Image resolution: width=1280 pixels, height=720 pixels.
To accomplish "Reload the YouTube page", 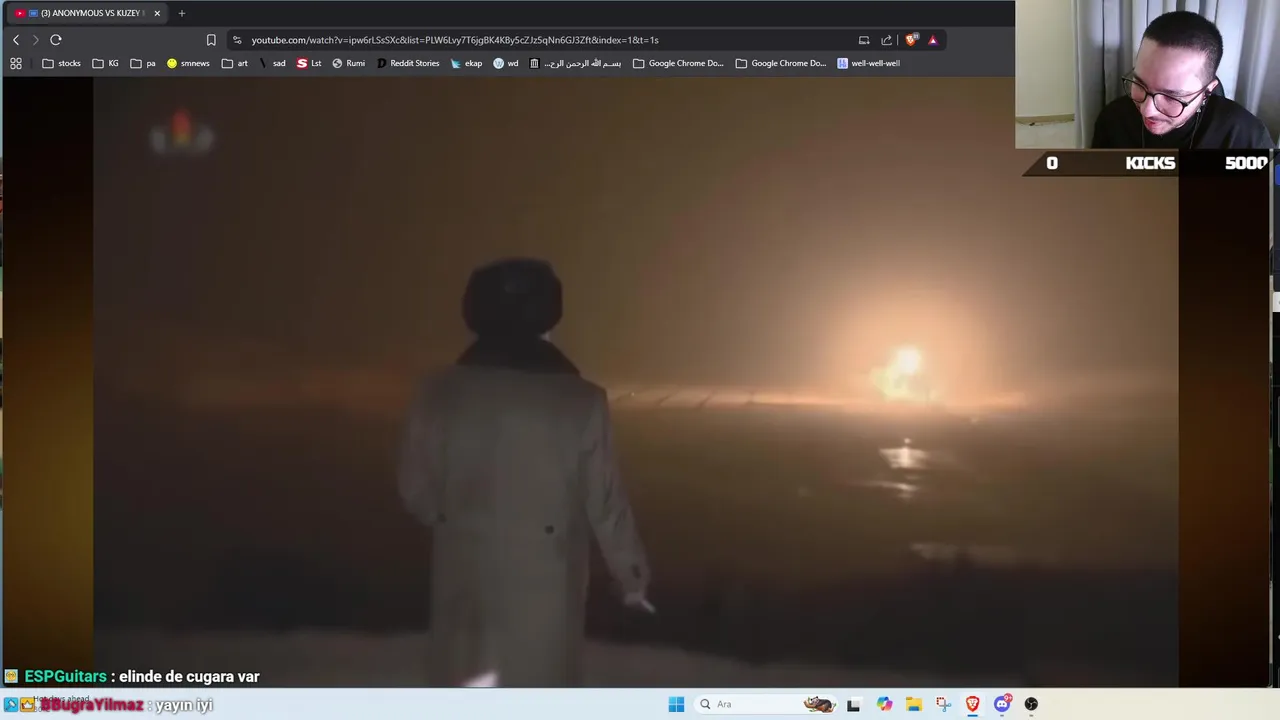I will click(56, 40).
